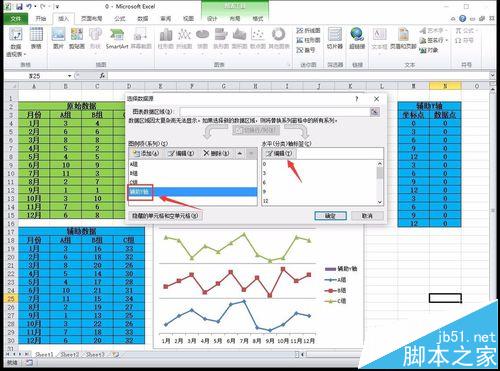Switch to the 页面布局 Page Layout tab
Image resolution: width=500 pixels, height=371 pixels.
(x=91, y=19)
